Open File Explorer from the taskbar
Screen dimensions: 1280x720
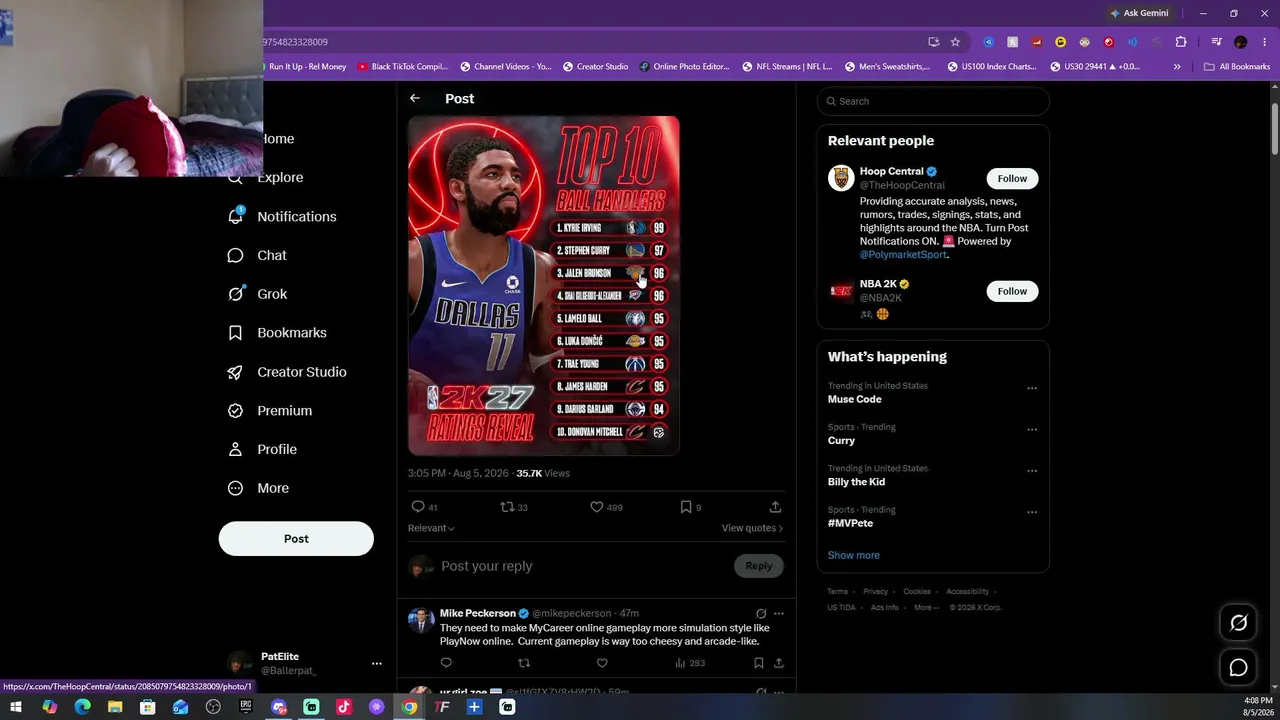(115, 707)
